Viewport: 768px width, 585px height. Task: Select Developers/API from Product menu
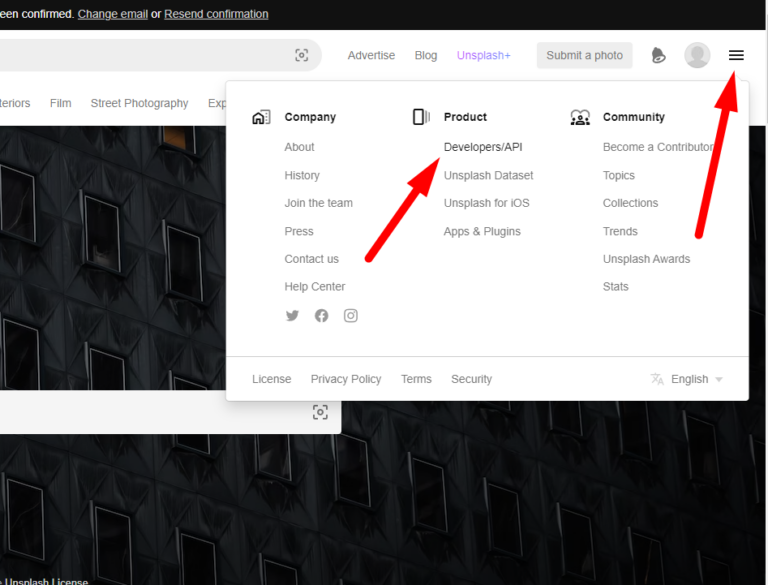click(483, 147)
